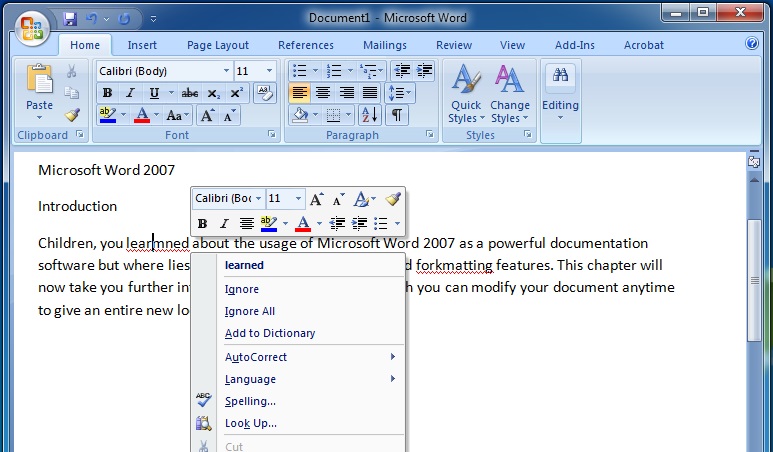Decrease indent in ribbon Paragraph group
This screenshot has height=452, width=773.
tap(402, 71)
